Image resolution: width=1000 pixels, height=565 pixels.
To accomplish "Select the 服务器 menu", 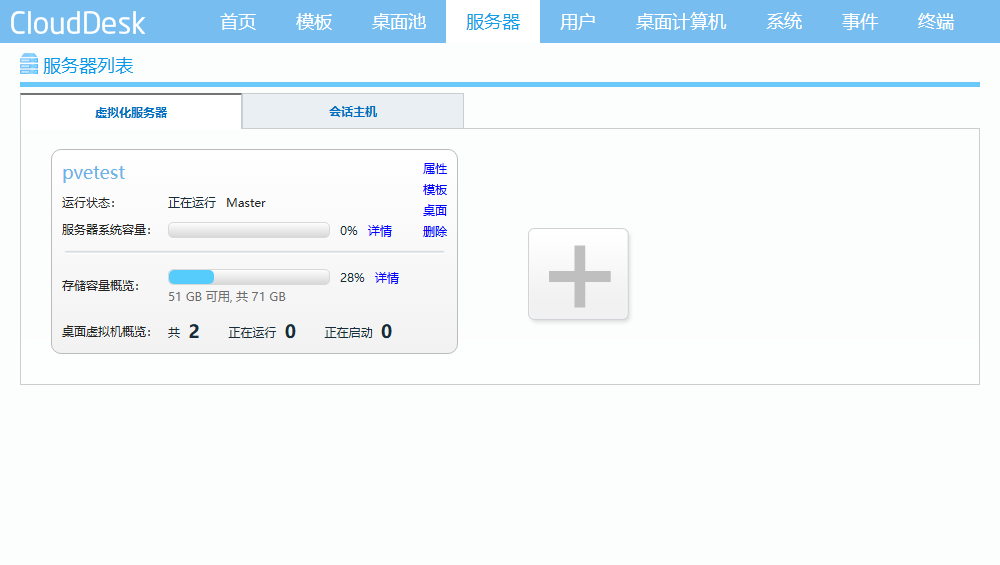I will [493, 22].
